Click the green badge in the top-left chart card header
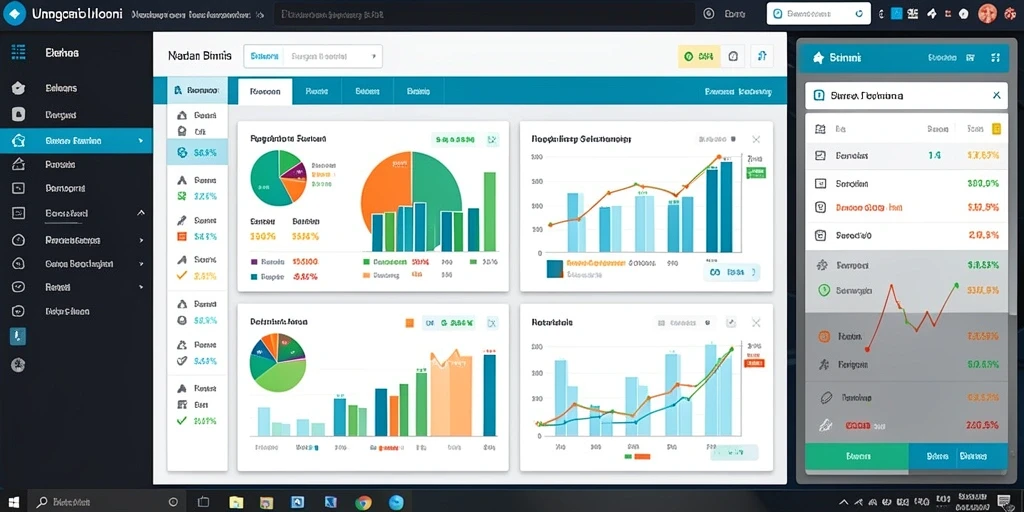The width and height of the screenshot is (1024, 512). tap(455, 139)
